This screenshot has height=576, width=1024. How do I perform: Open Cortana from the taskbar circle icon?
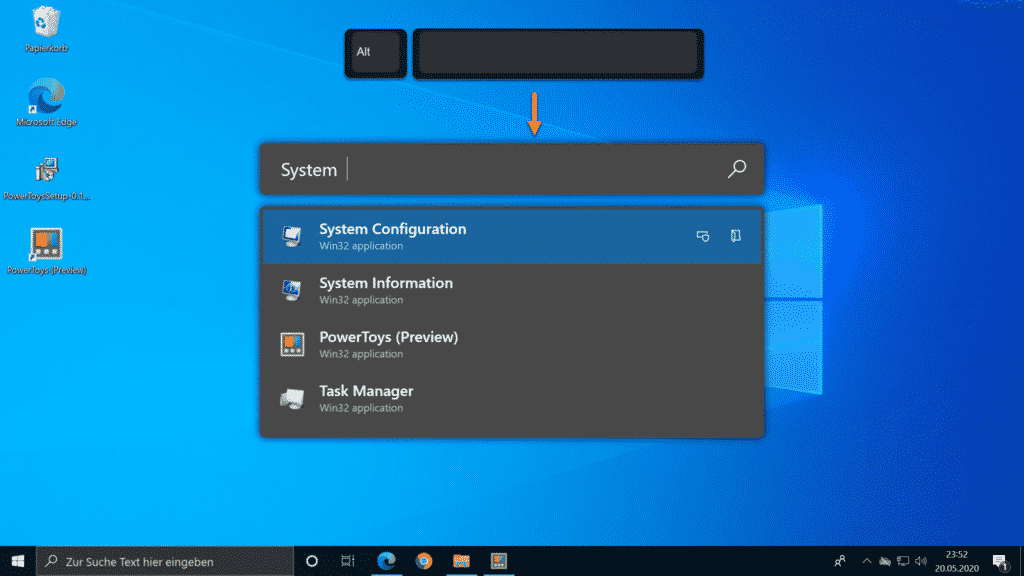[x=312, y=562]
